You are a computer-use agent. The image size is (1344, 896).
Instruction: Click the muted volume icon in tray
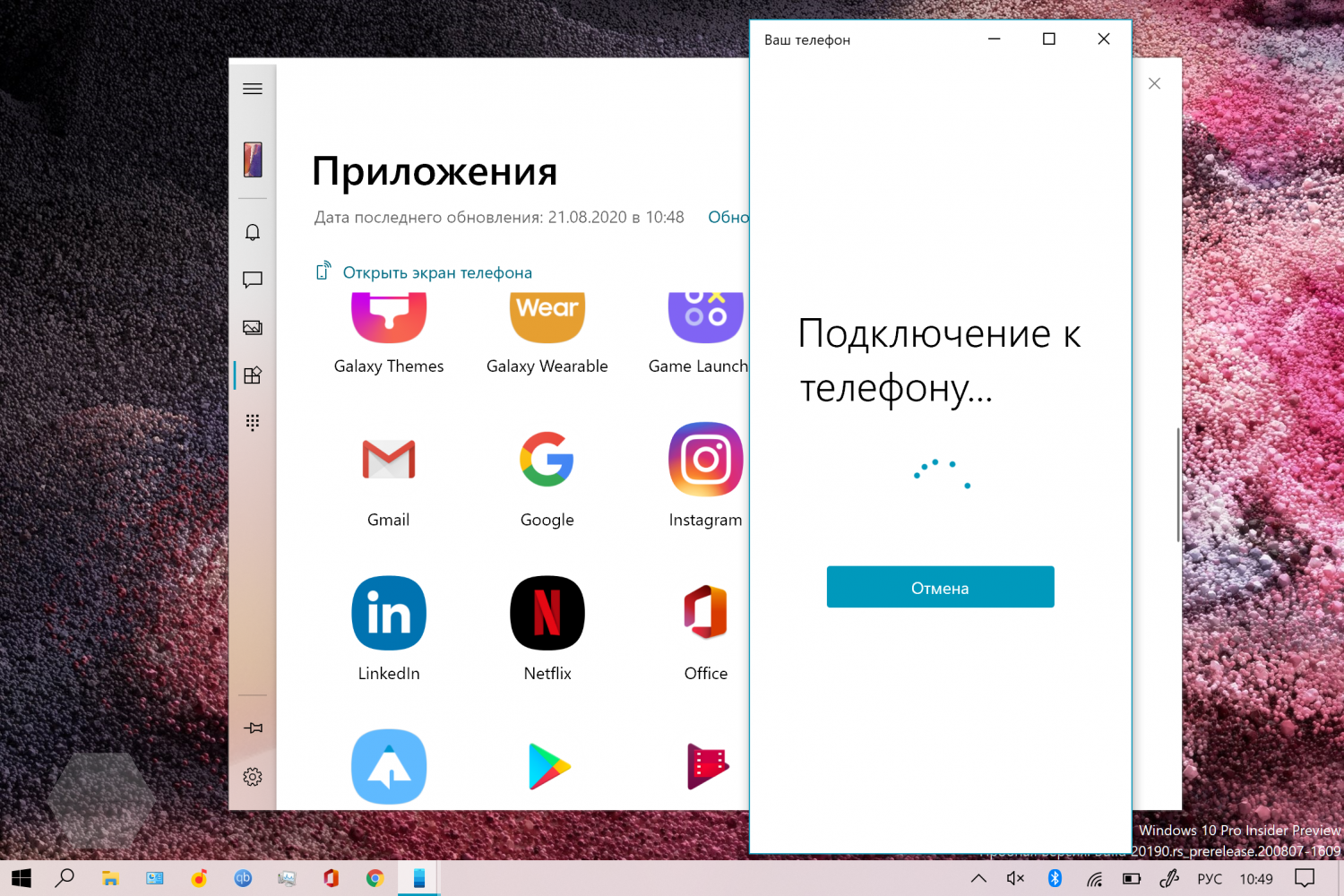[x=1015, y=878]
